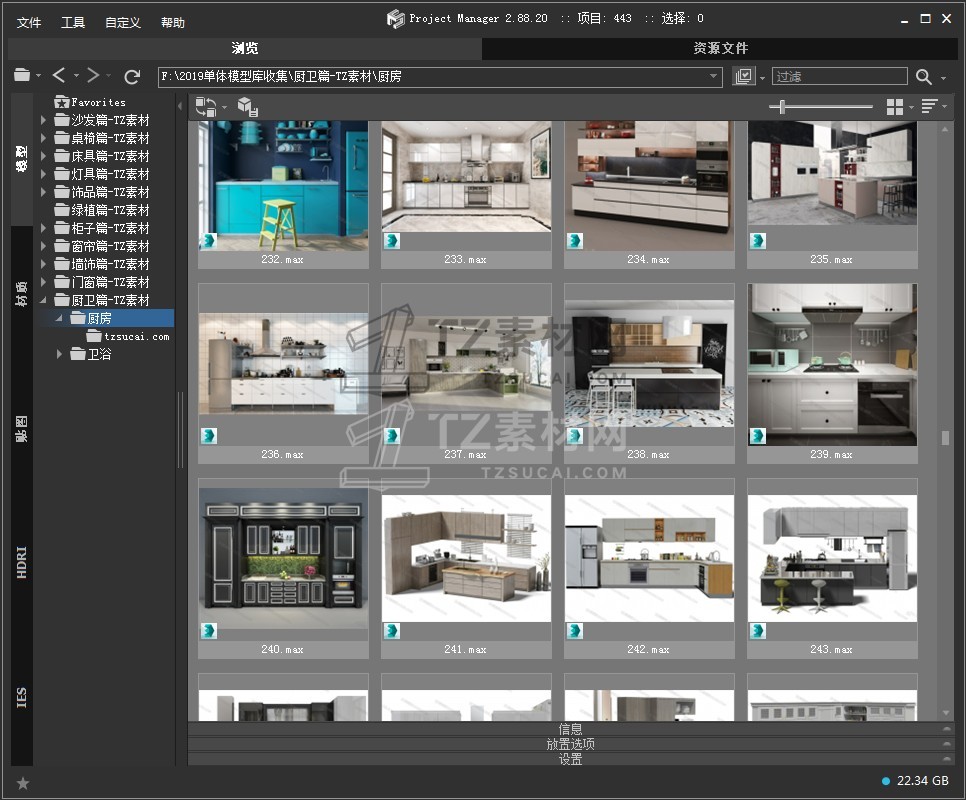Click the favorites star in status bar

(23, 782)
